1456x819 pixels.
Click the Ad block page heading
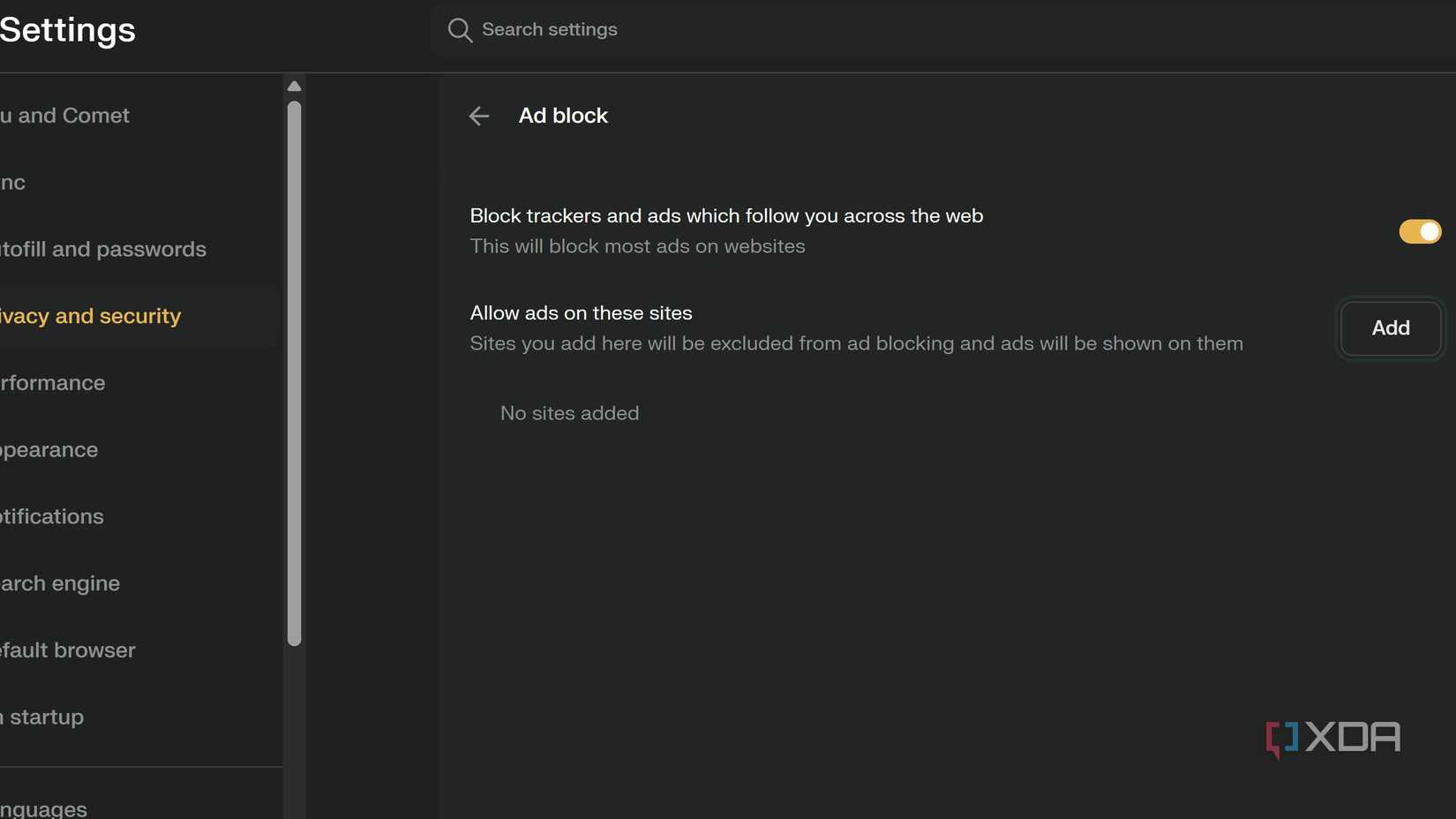563,116
